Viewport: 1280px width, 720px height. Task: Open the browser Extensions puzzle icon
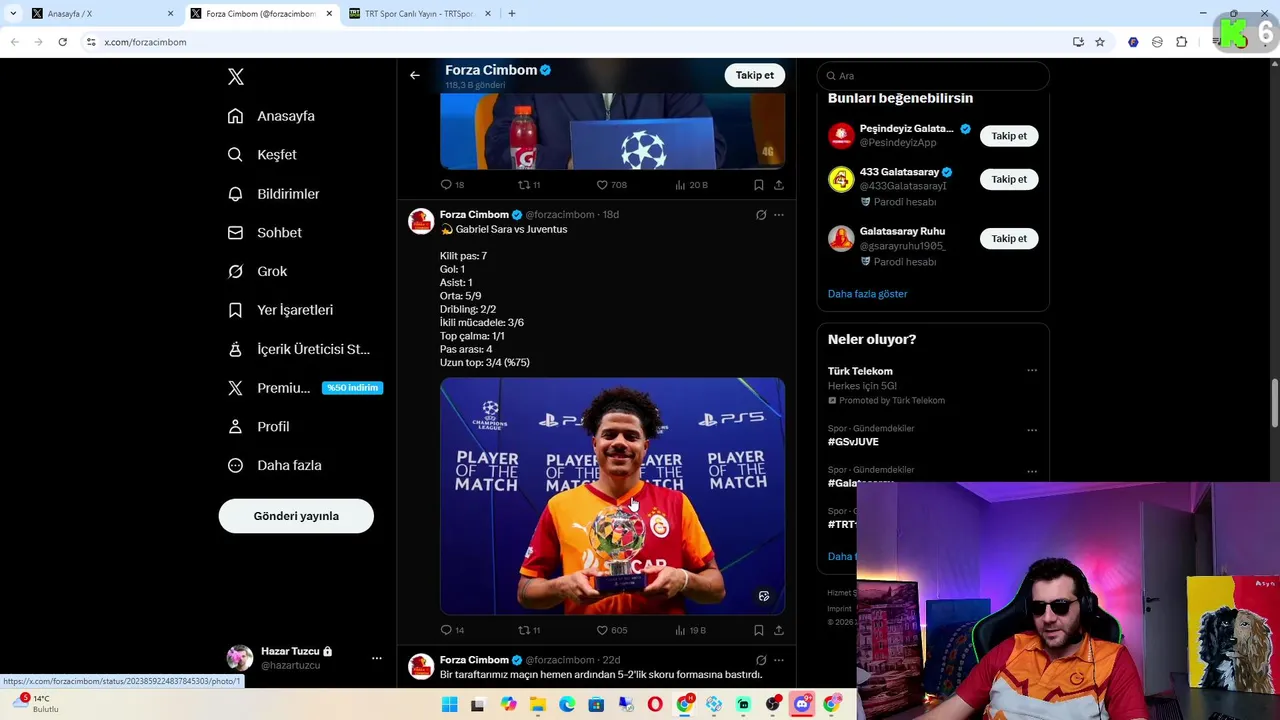(1181, 42)
